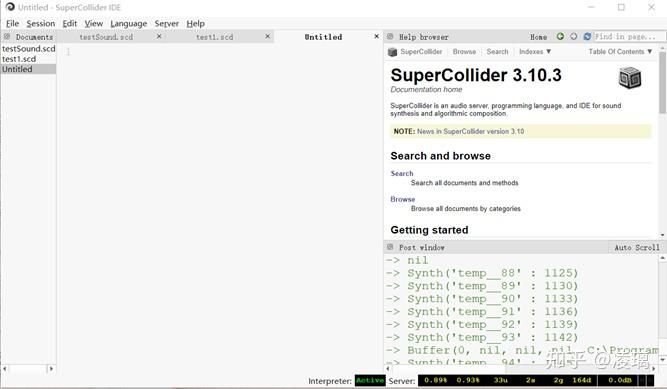This screenshot has width=667, height=389.
Task: Click the SuperCollider app icon in title bar
Action: click(x=10, y=7)
